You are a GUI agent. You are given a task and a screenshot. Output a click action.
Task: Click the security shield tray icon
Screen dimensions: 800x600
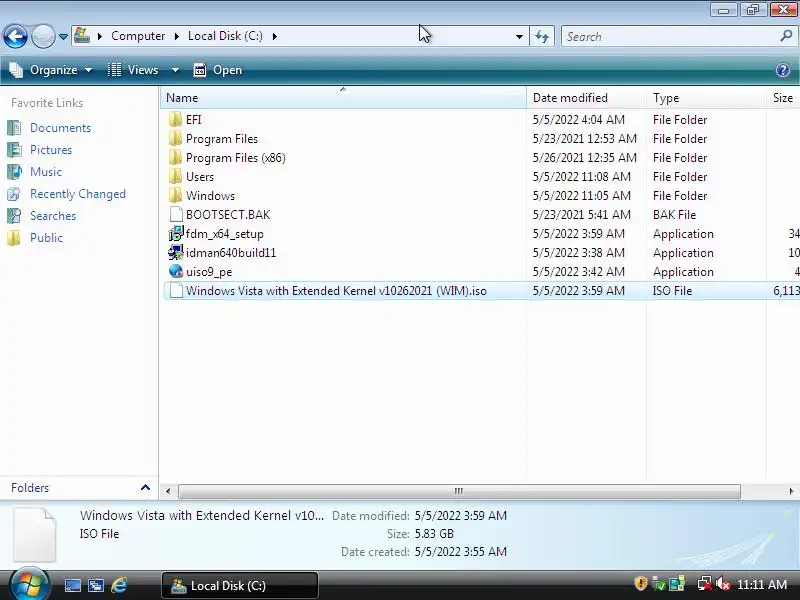[x=640, y=584]
